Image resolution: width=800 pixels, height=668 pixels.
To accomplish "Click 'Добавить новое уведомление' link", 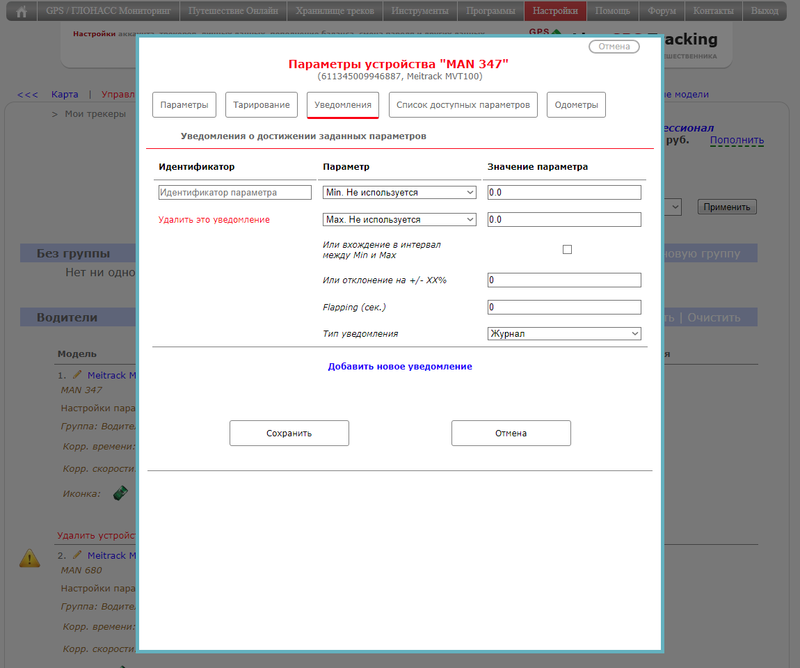I will click(x=400, y=367).
